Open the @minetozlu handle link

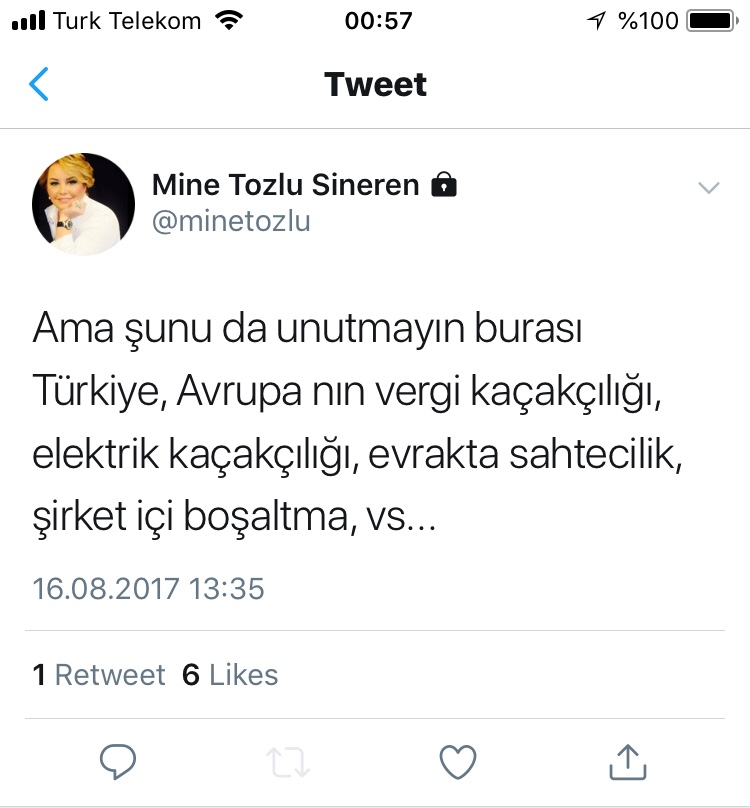click(231, 222)
